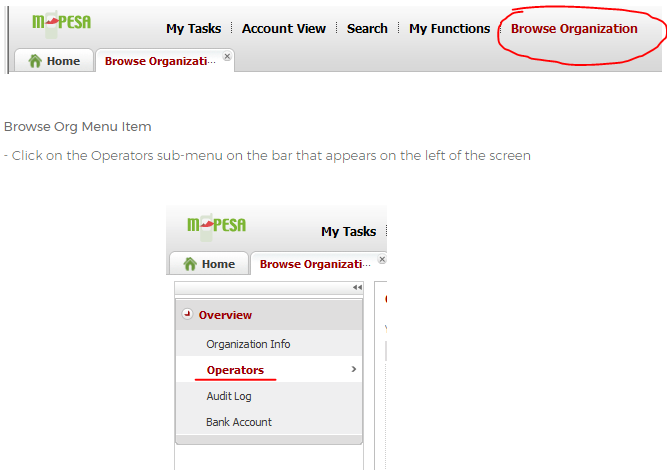Click the green home icon on the top Home tab
667x475 pixels.
tap(35, 61)
